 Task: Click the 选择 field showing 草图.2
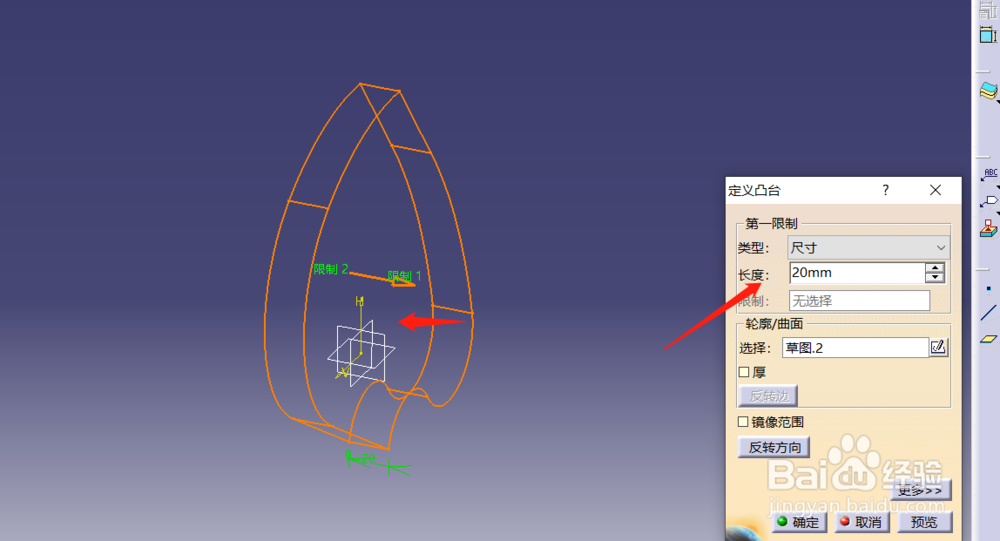pyautogui.click(x=855, y=348)
